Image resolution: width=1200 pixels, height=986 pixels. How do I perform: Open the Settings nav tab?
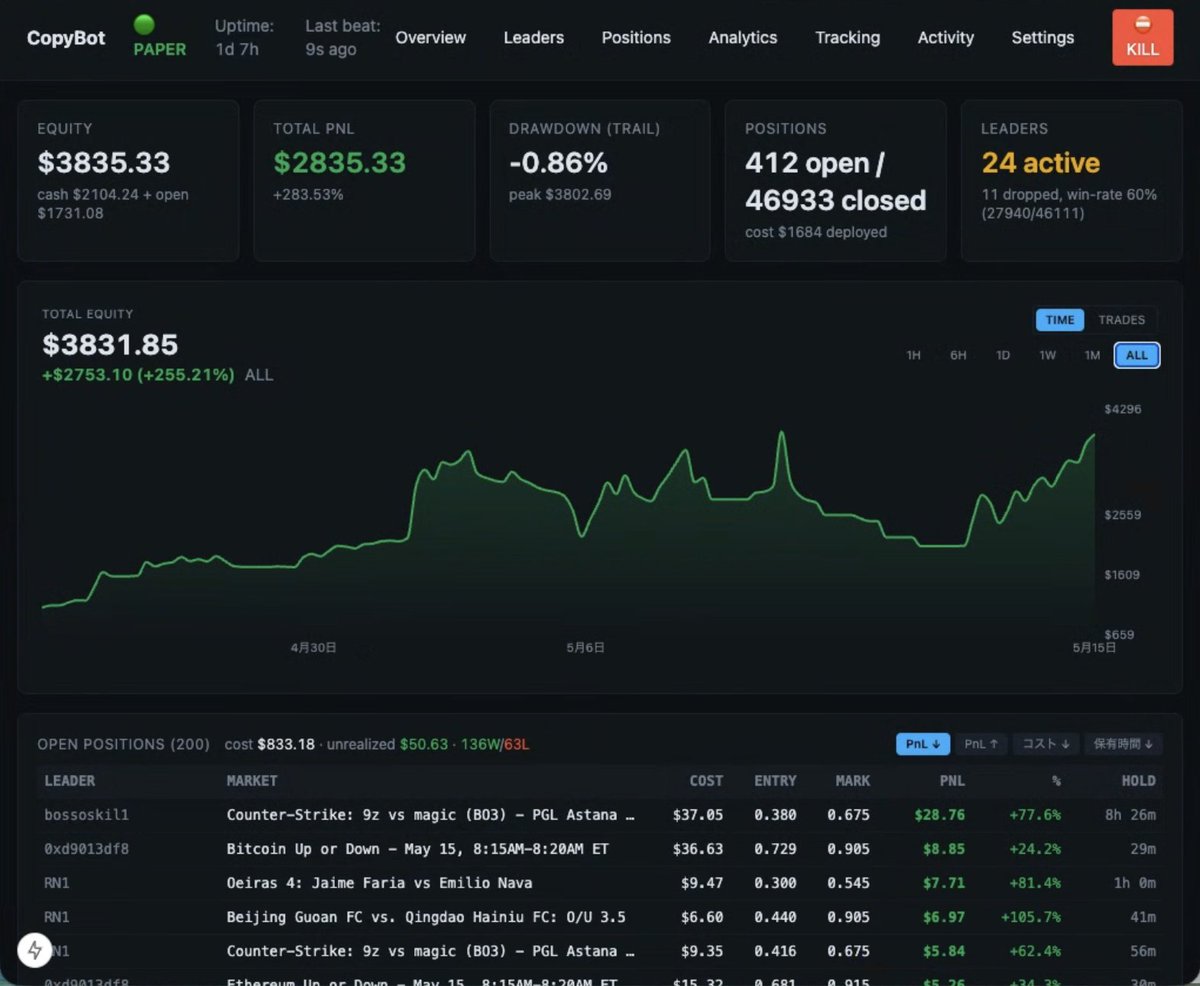coord(1043,38)
